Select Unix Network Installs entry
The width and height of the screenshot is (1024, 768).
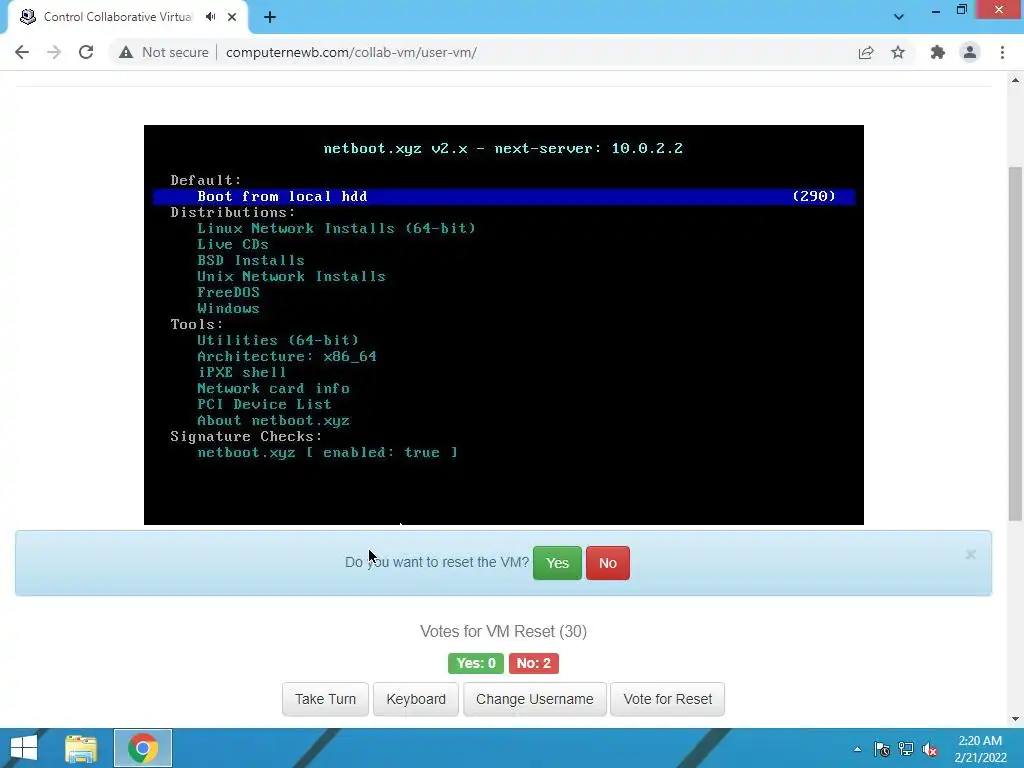coord(291,276)
